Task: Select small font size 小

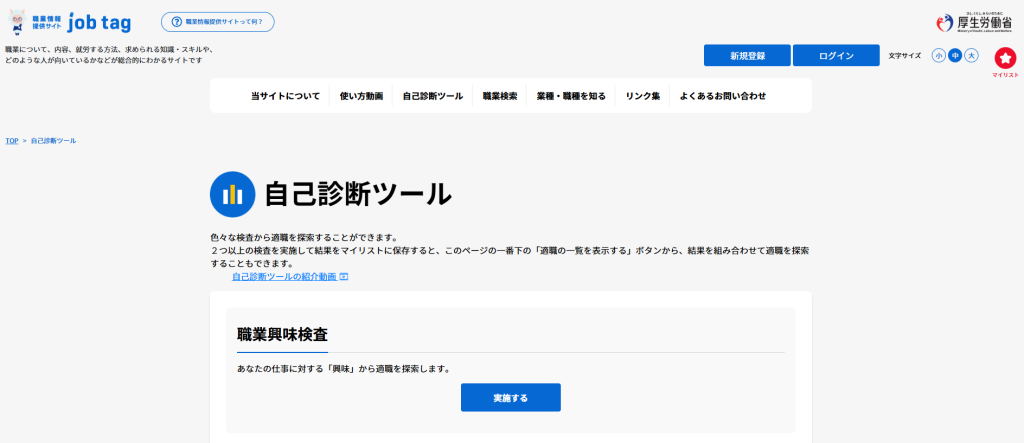Action: 939,56
